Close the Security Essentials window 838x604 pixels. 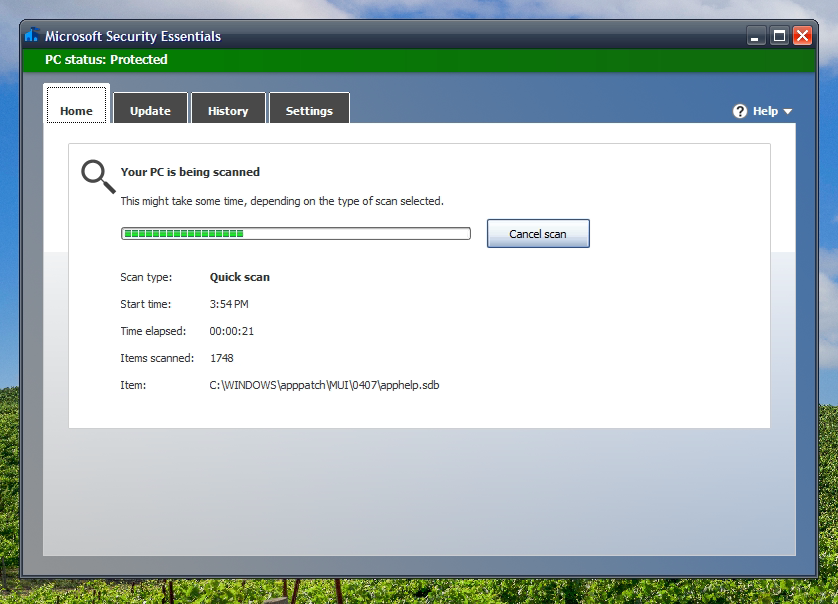802,36
